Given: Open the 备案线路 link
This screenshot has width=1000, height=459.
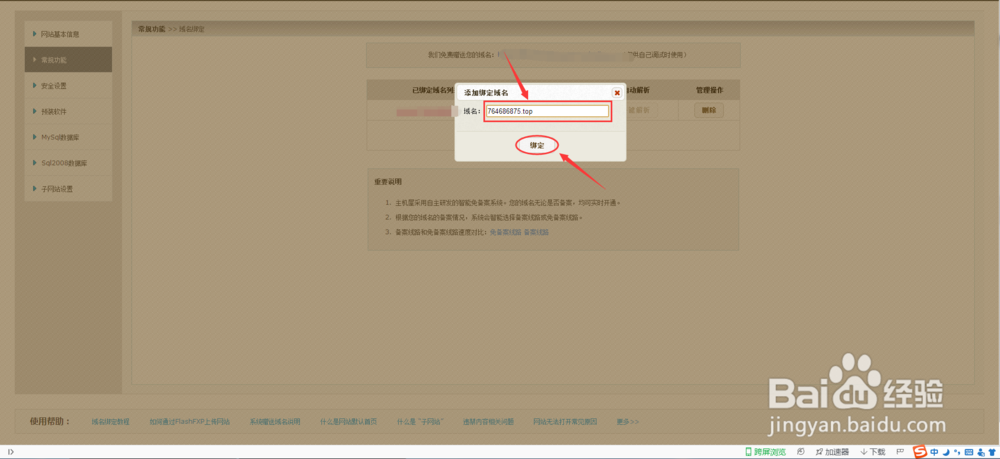Looking at the screenshot, I should tap(536, 232).
